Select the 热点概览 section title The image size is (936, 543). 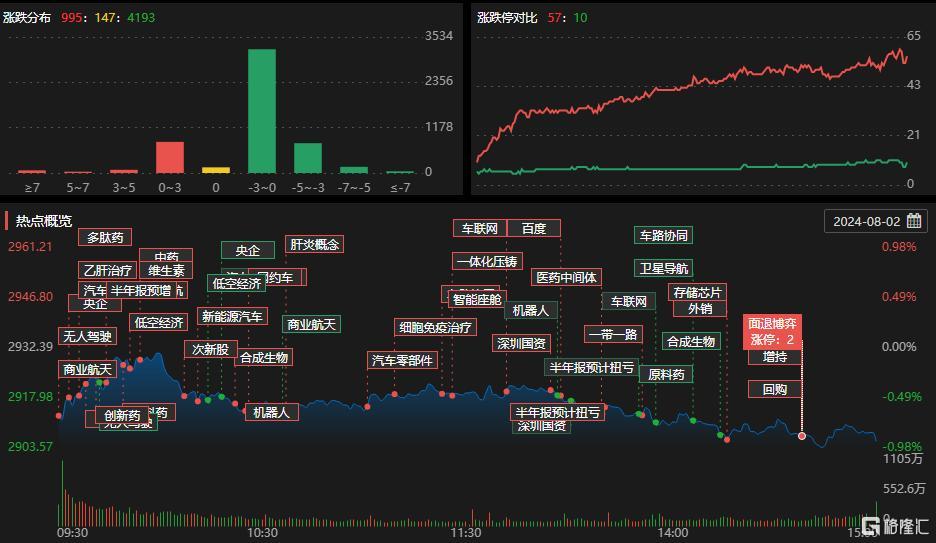[x=44, y=221]
